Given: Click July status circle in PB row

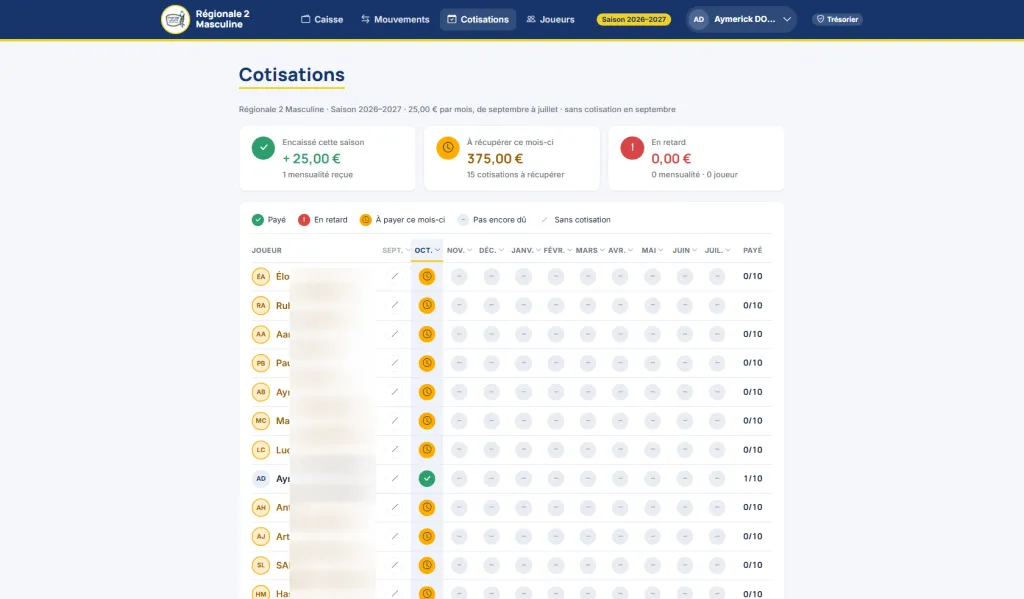Looking at the screenshot, I should point(716,363).
